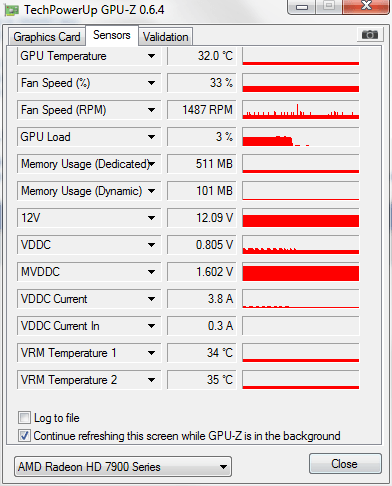Click the camera screenshot icon

tap(370, 34)
